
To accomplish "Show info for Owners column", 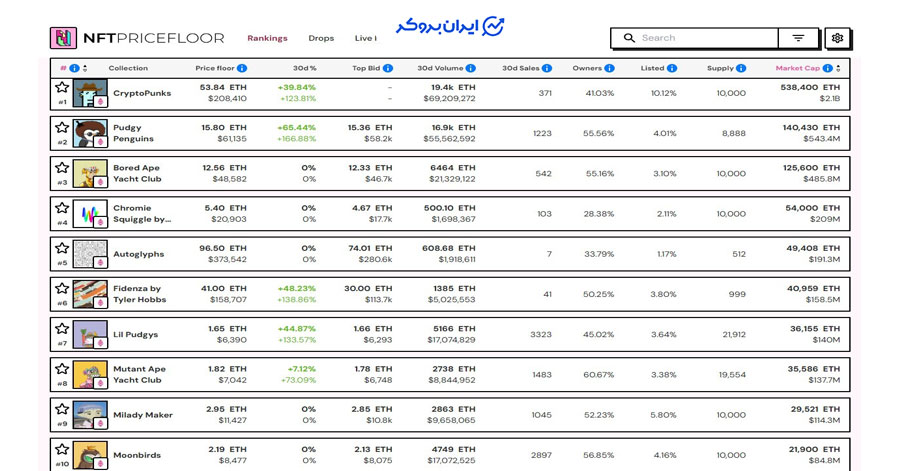I will [610, 68].
